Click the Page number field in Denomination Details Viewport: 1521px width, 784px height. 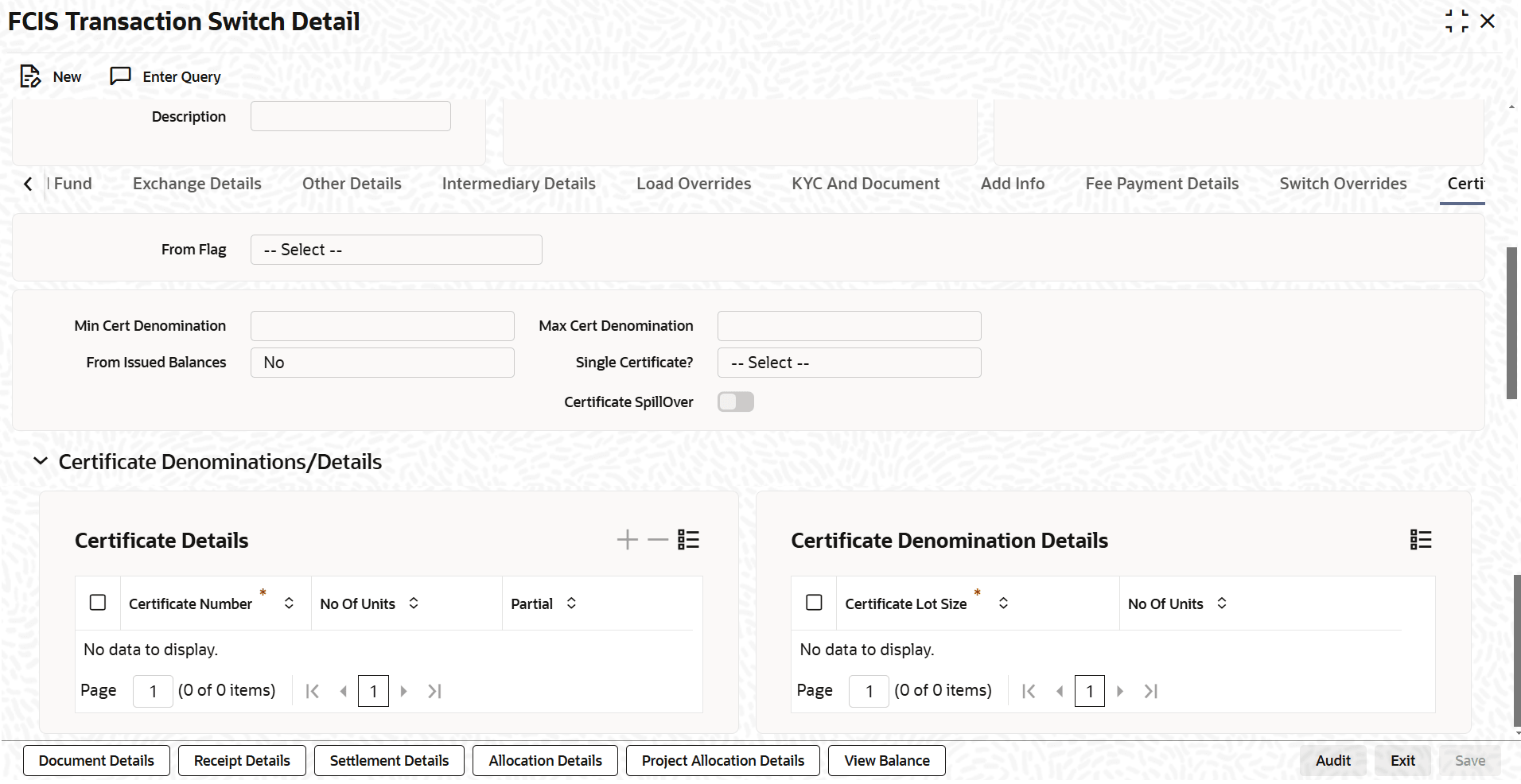click(x=869, y=691)
